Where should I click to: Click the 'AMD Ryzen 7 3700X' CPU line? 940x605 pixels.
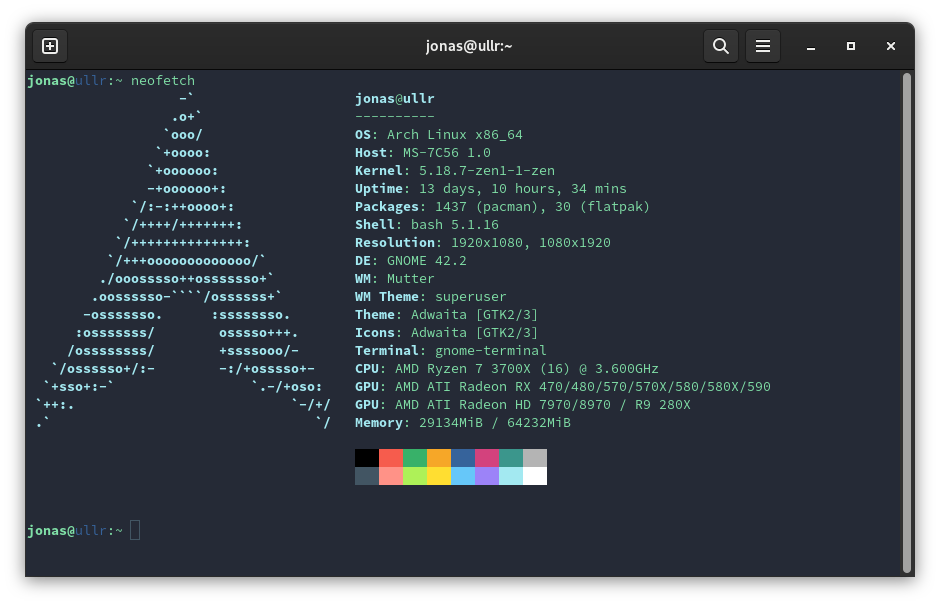pyautogui.click(x=507, y=368)
